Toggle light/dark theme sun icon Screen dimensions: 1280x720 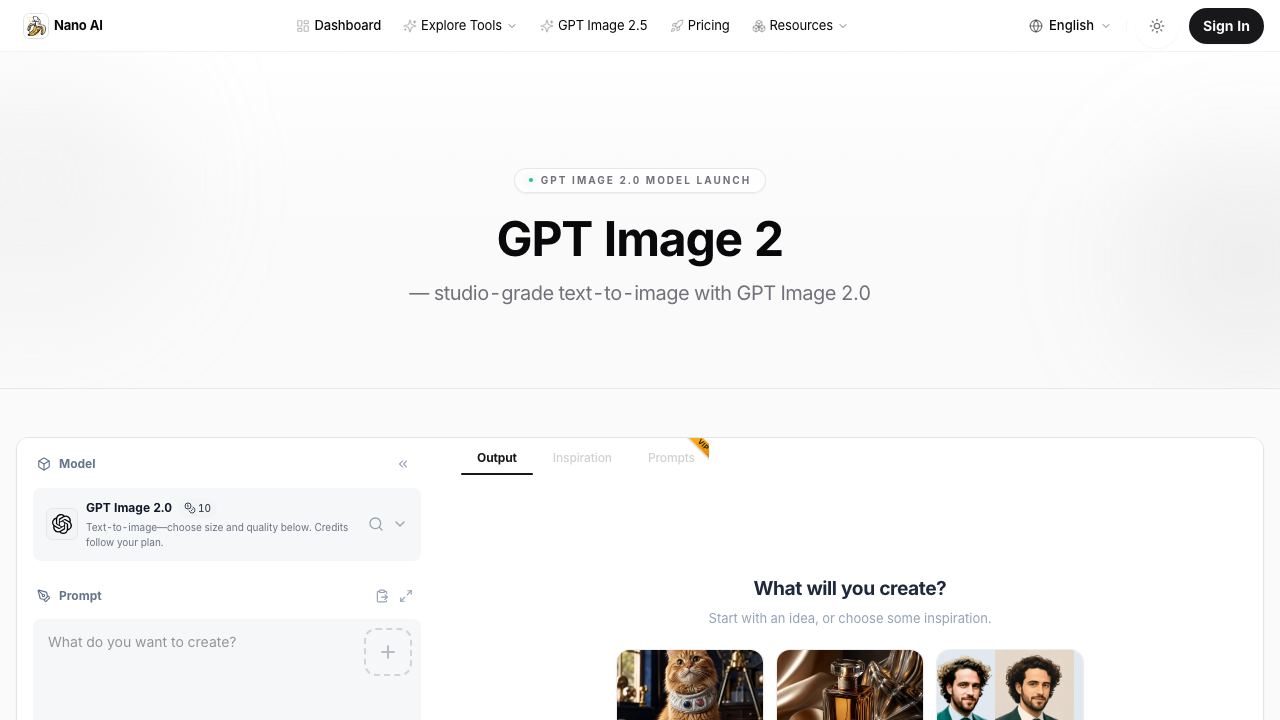coord(1157,26)
